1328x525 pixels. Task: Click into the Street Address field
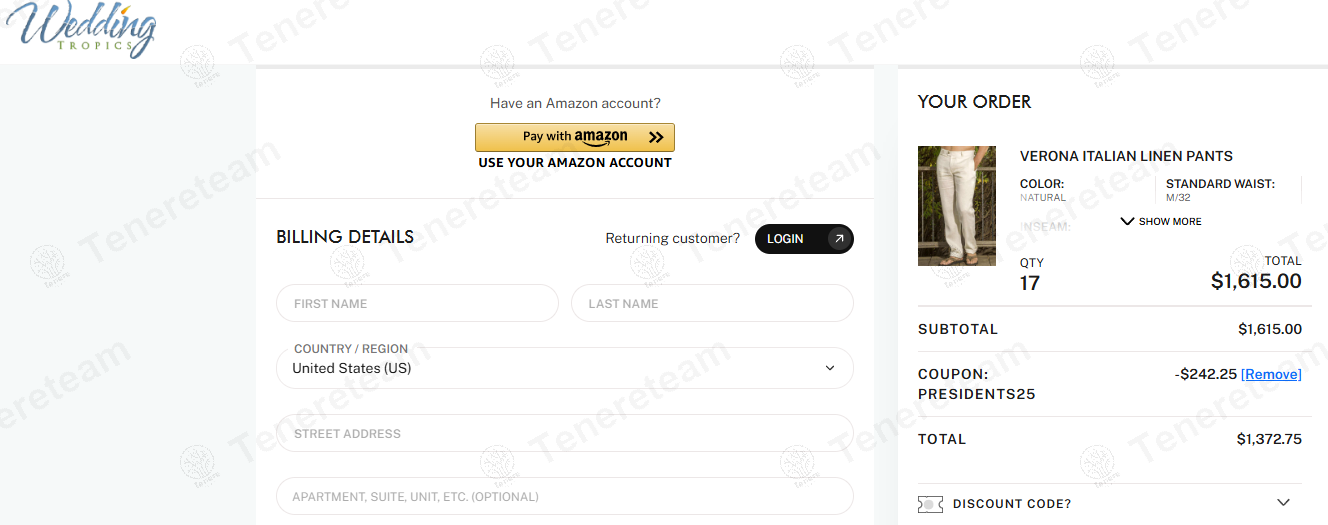pyautogui.click(x=565, y=434)
